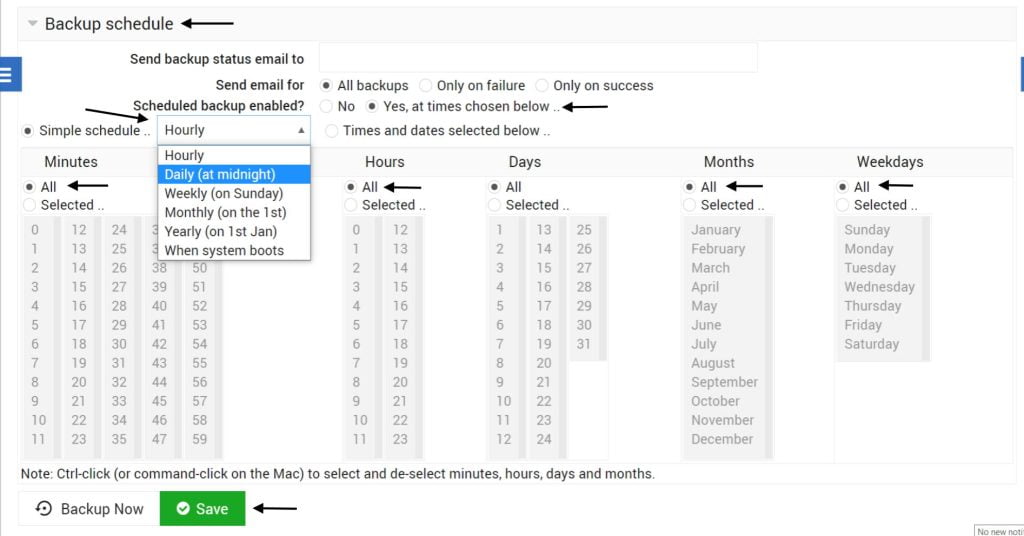
Task: Choose 'When system boots' schedule option
Action: pos(224,250)
